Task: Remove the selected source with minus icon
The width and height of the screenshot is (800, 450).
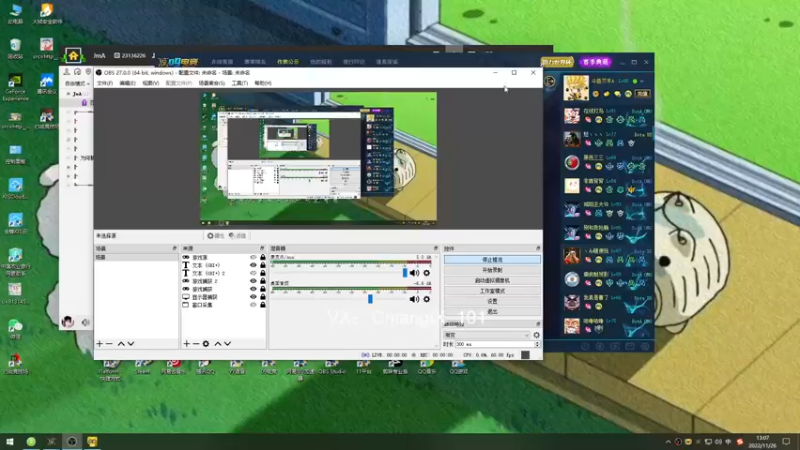Action: (x=195, y=344)
